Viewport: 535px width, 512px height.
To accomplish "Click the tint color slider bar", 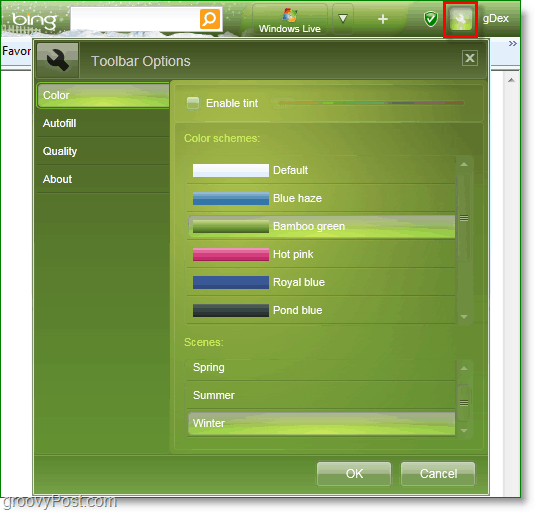I will click(x=371, y=103).
